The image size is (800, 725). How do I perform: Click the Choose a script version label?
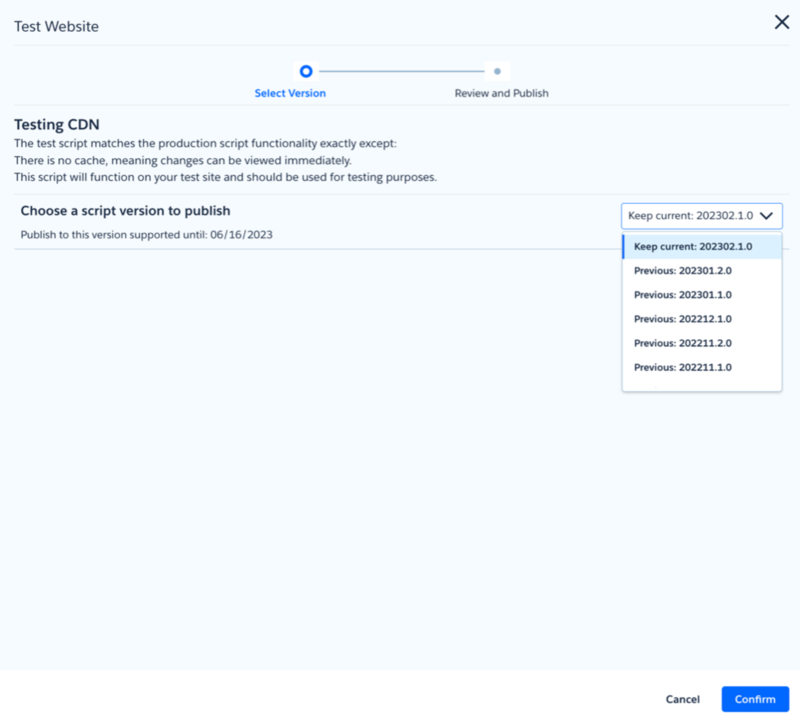point(125,211)
